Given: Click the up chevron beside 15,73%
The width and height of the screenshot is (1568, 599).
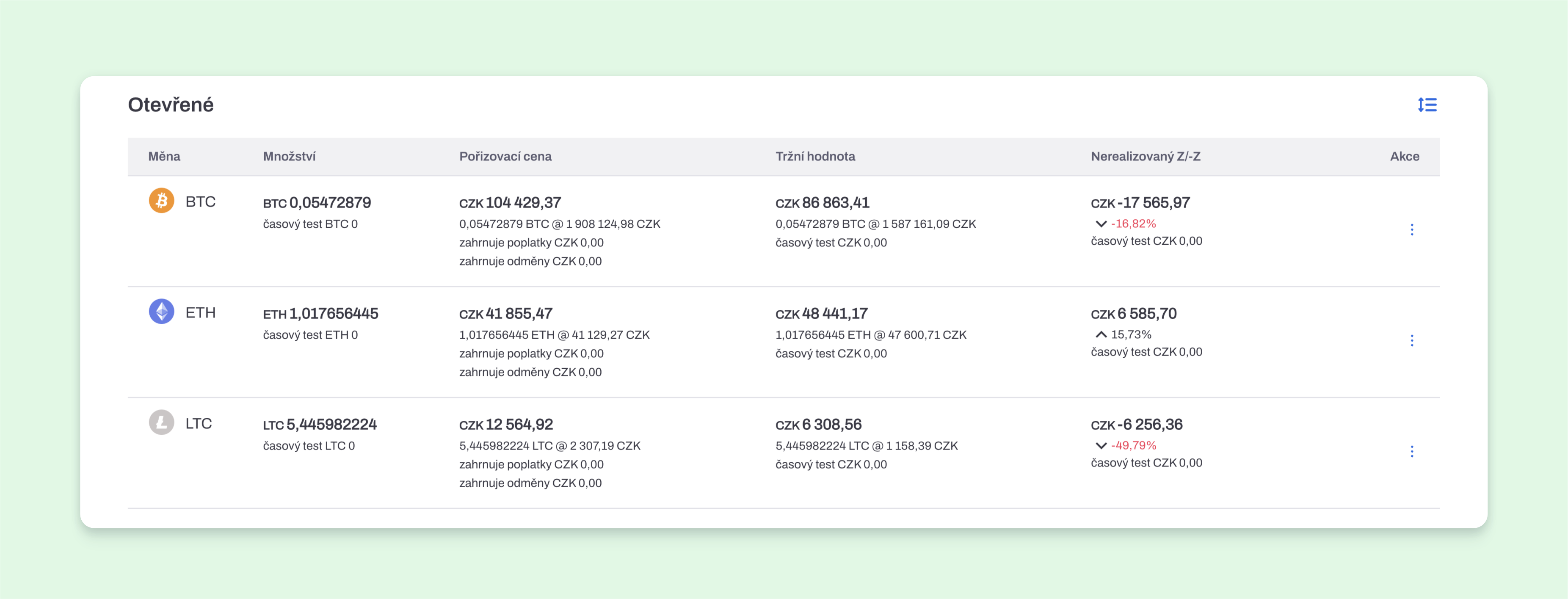Looking at the screenshot, I should 1101,335.
